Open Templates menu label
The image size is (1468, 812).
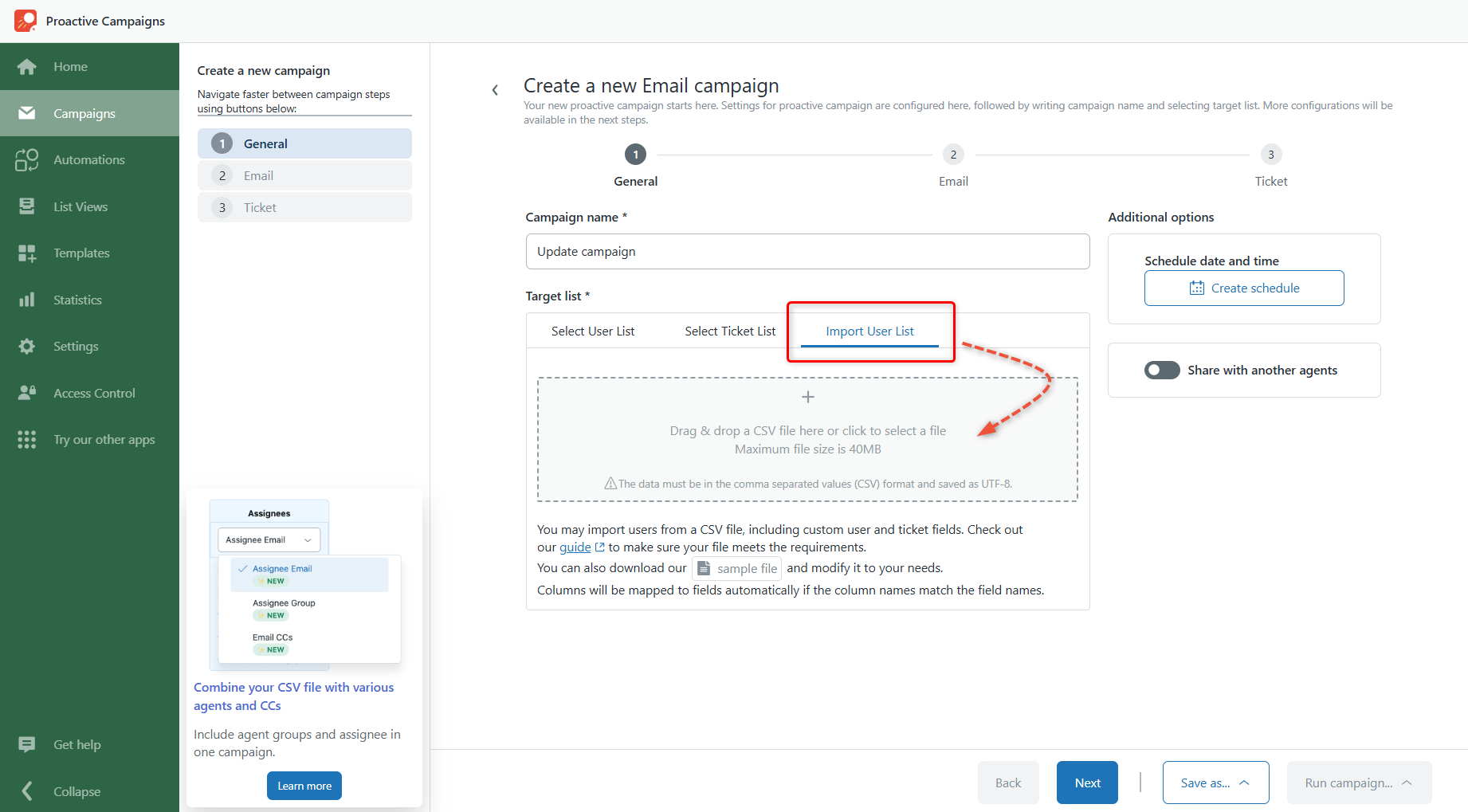coord(81,253)
